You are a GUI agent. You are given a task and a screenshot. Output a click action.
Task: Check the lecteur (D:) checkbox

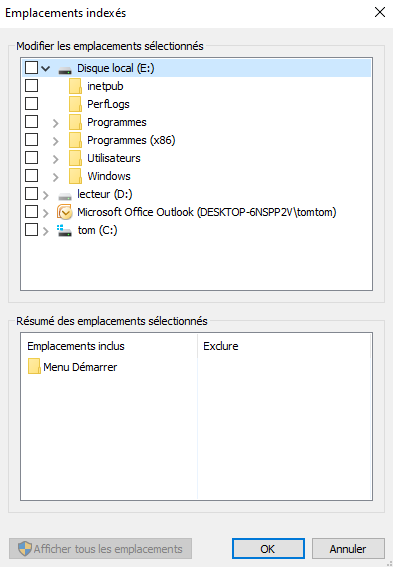pyautogui.click(x=31, y=193)
